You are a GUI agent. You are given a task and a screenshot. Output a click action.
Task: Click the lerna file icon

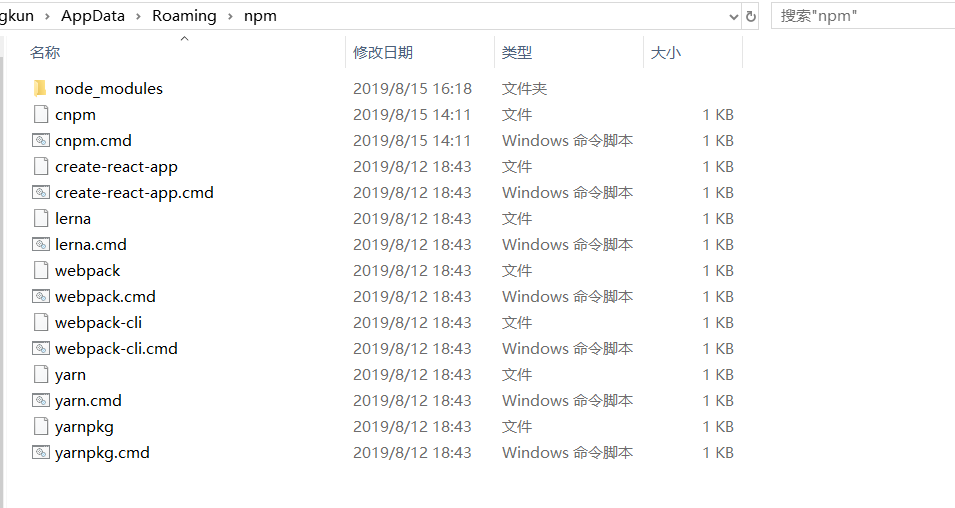41,218
